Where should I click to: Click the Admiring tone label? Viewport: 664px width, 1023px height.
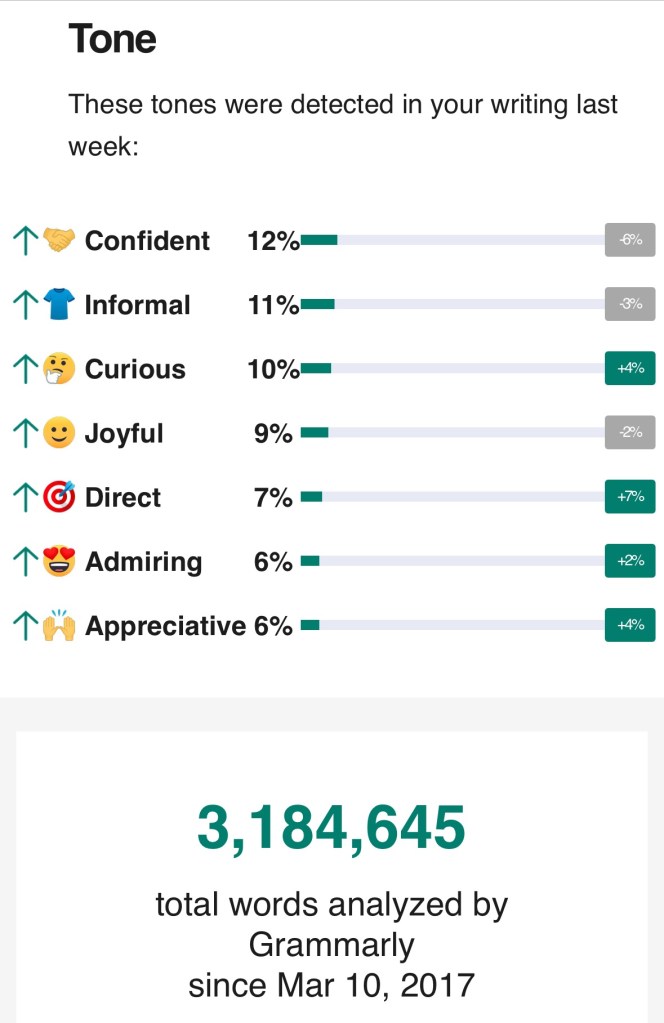click(143, 562)
